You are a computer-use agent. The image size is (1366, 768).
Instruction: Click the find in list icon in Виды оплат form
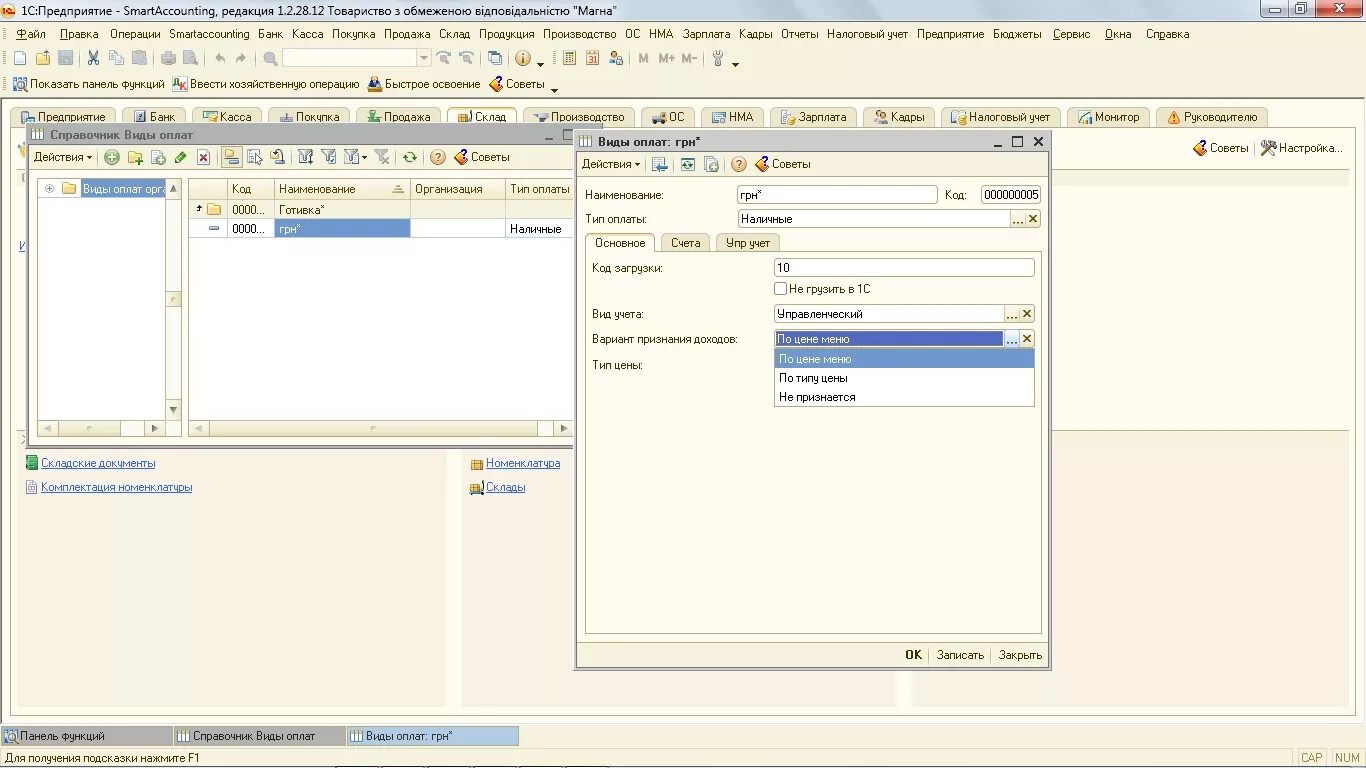(x=661, y=164)
